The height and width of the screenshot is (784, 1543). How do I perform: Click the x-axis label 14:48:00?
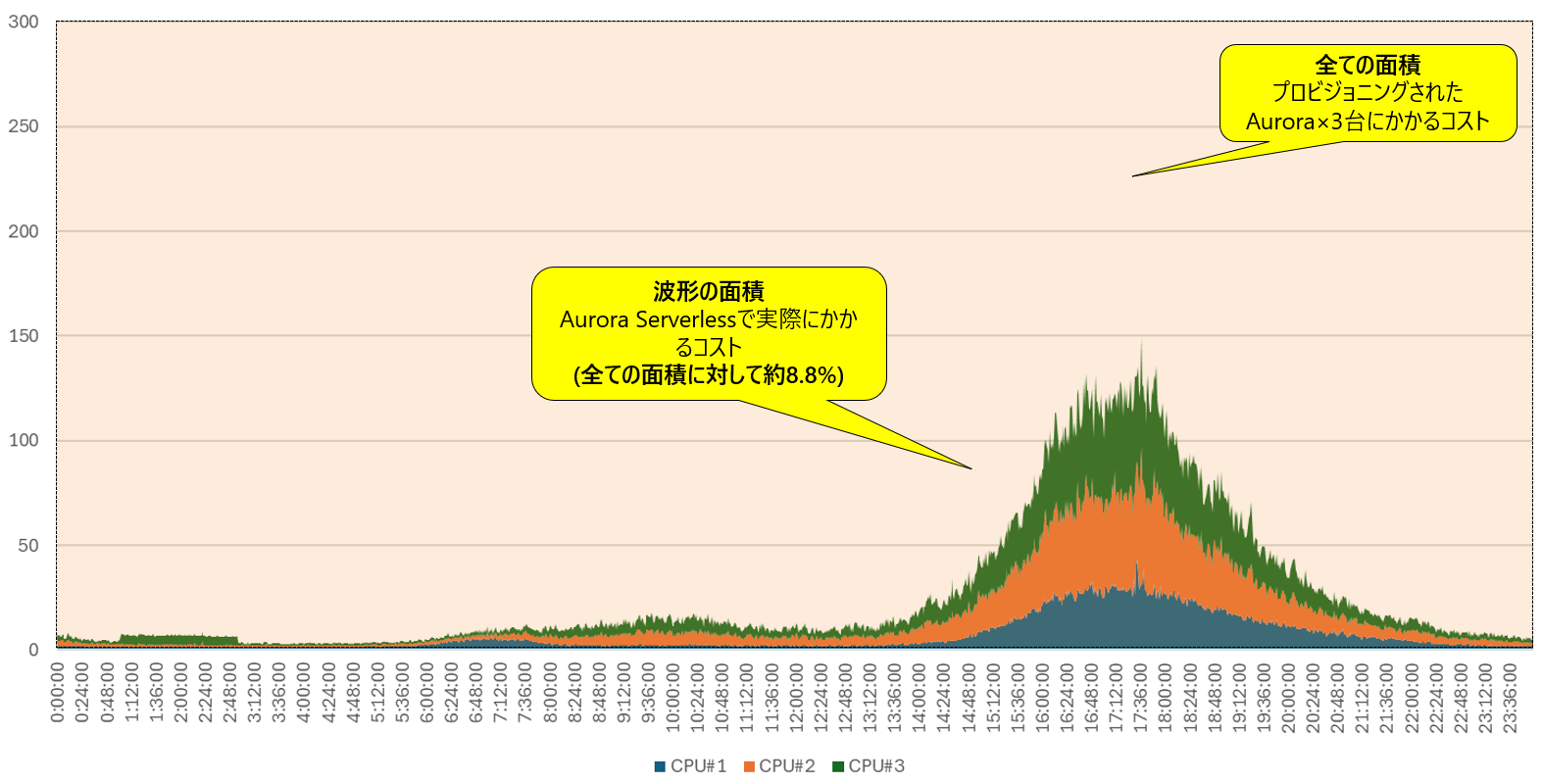pos(969,698)
